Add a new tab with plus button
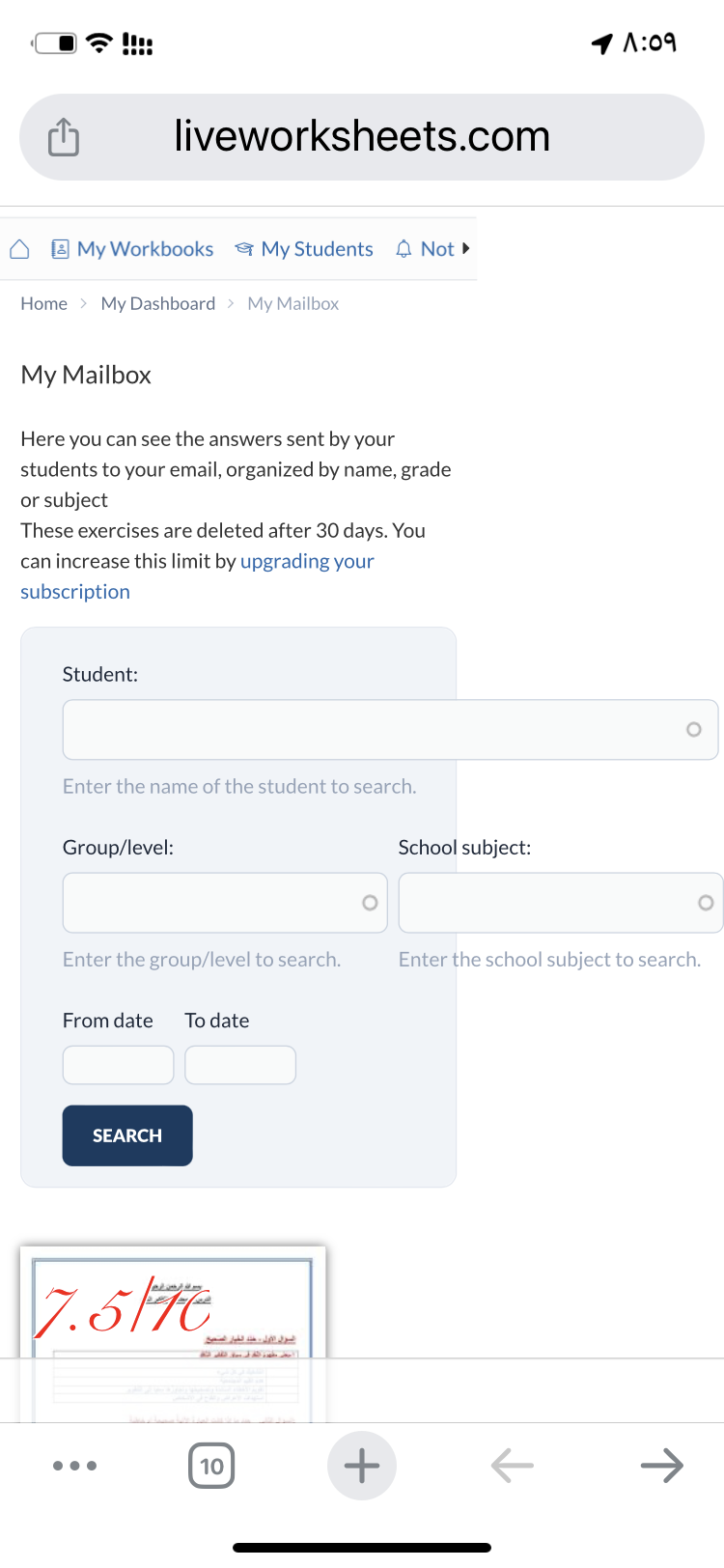The height and width of the screenshot is (1568, 724). tap(362, 1466)
